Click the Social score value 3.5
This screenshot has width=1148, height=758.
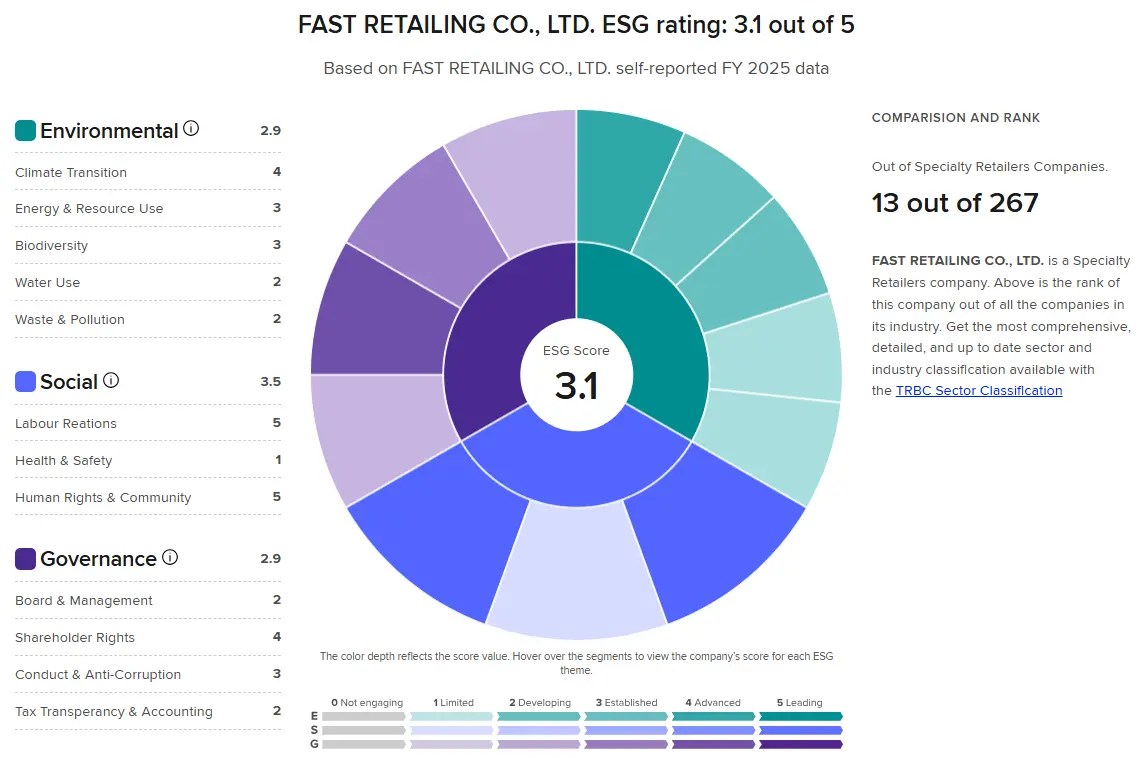[x=270, y=382]
